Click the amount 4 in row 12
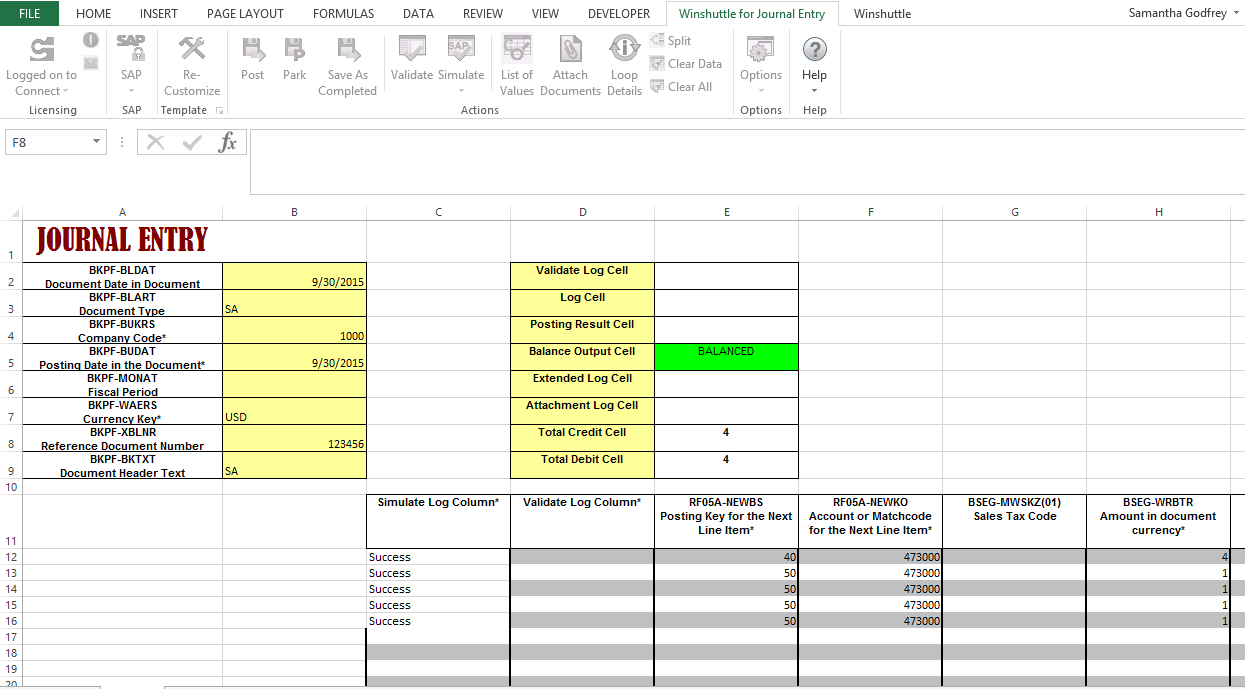 tap(1158, 557)
